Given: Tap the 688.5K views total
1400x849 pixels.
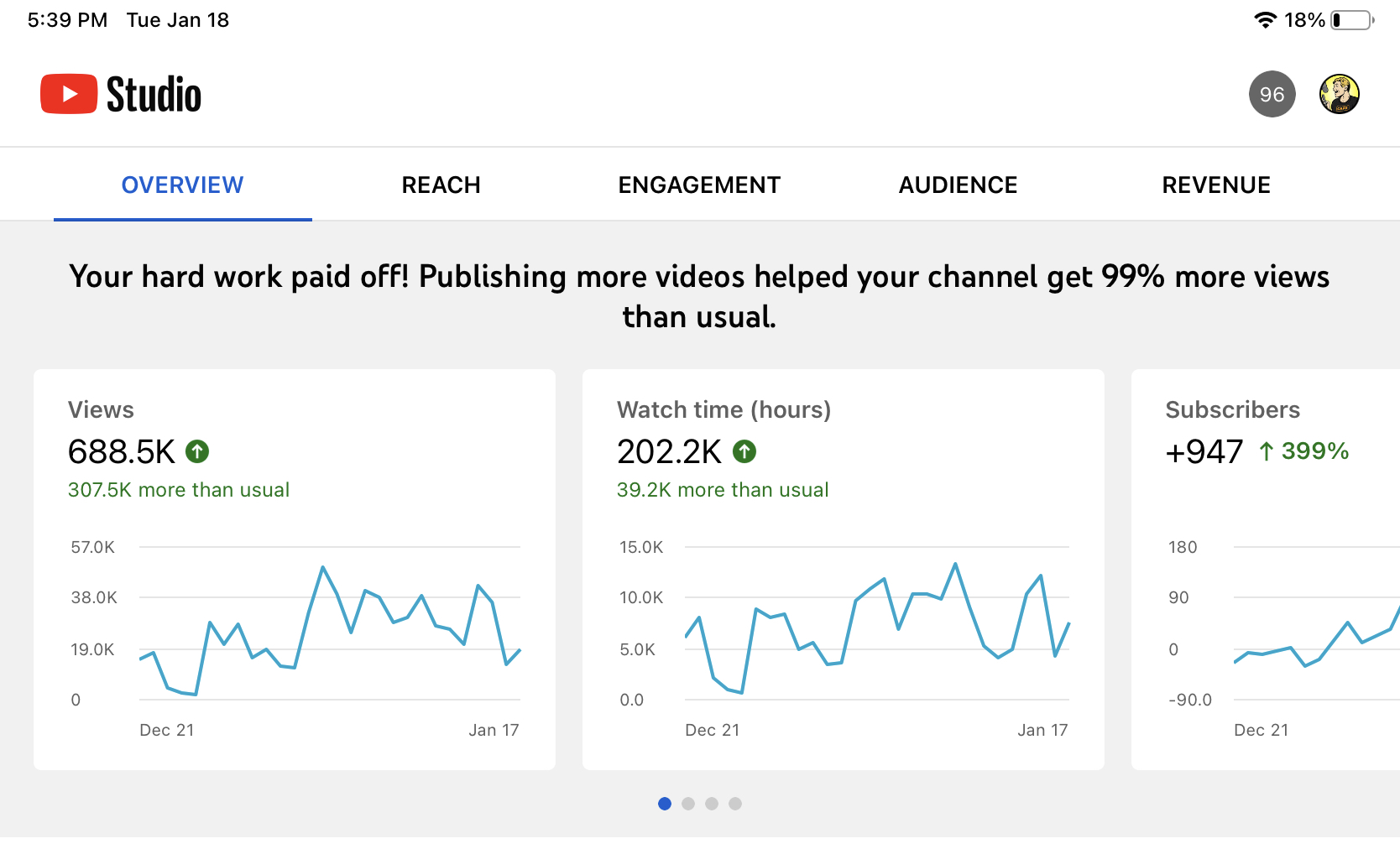Looking at the screenshot, I should coord(121,451).
